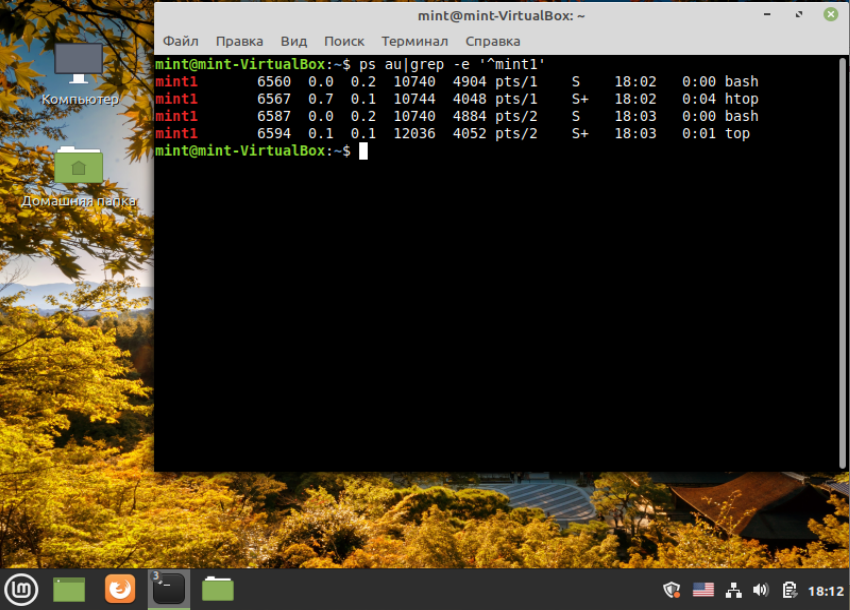Click the terminal title bar text
This screenshot has width=850, height=610.
[501, 16]
